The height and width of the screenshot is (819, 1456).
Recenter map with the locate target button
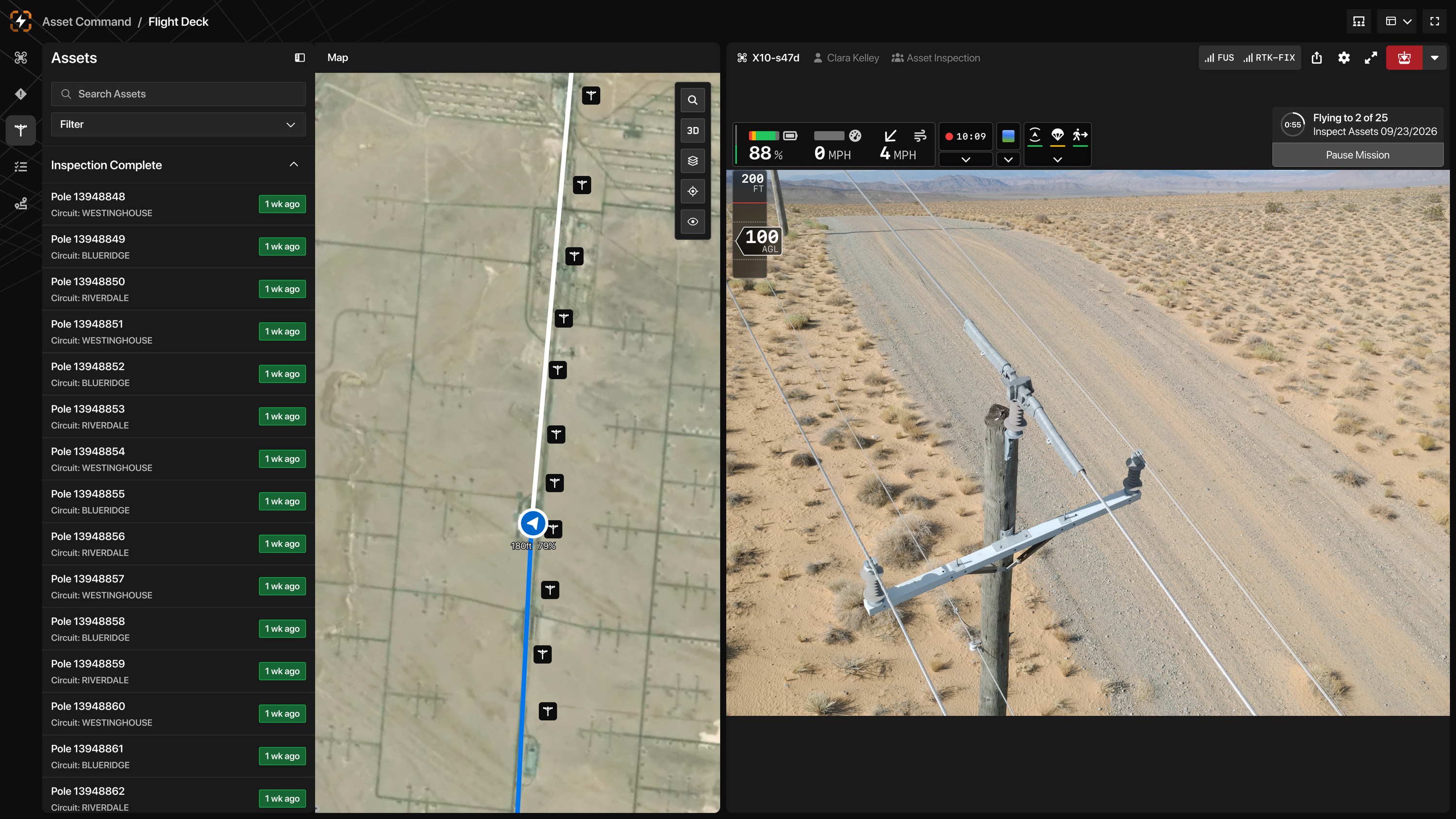[693, 191]
